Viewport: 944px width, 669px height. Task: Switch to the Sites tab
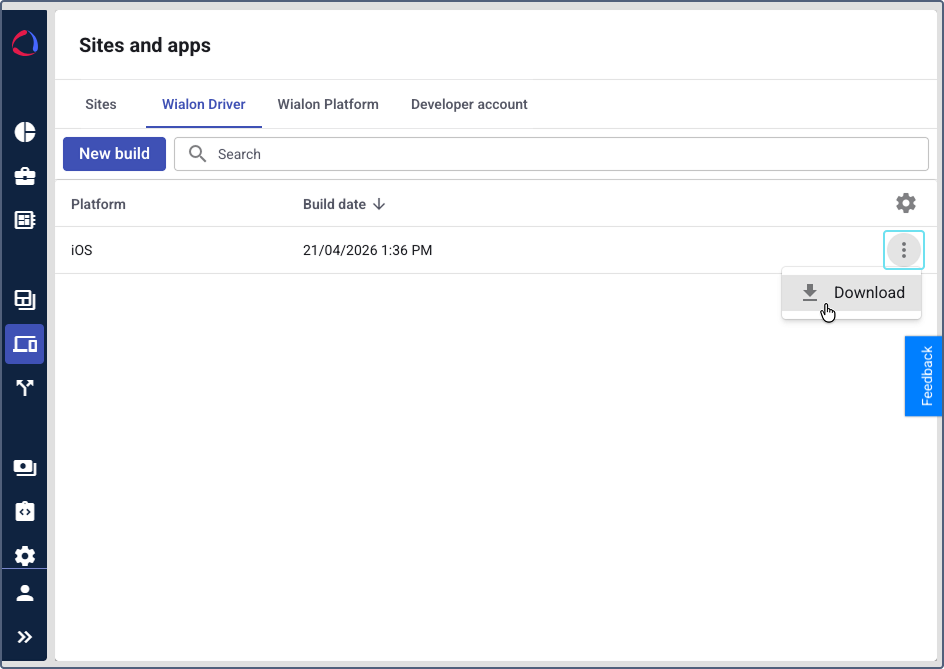click(x=101, y=104)
